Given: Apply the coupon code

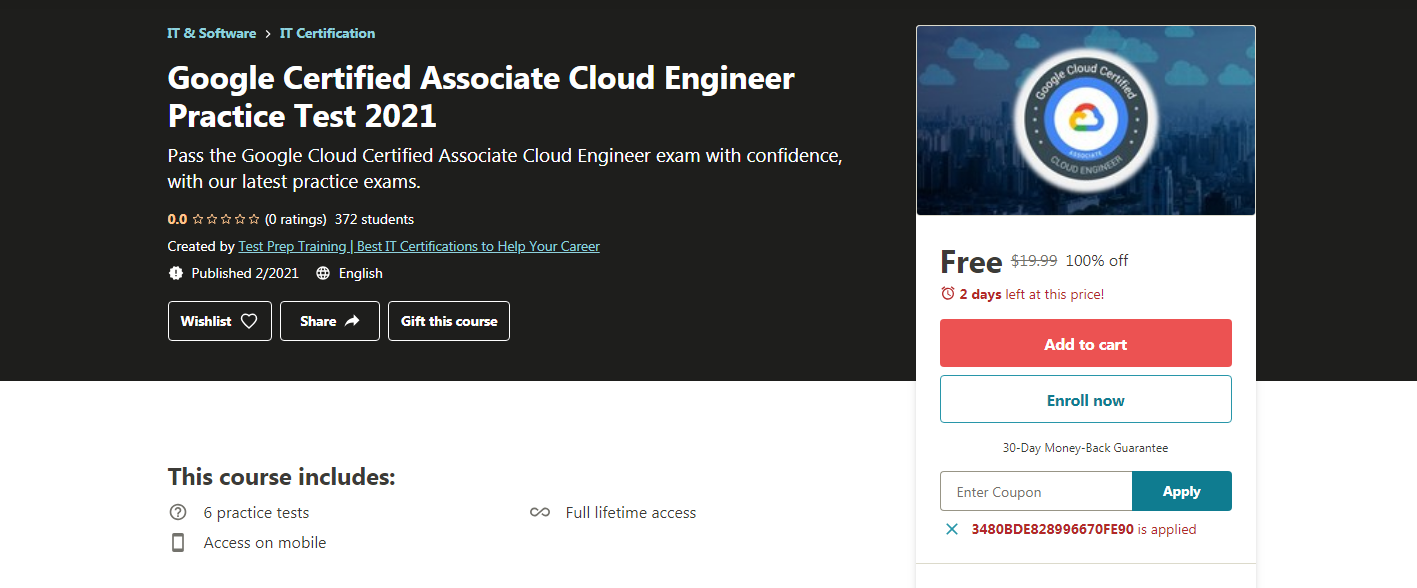Looking at the screenshot, I should (x=1181, y=491).
